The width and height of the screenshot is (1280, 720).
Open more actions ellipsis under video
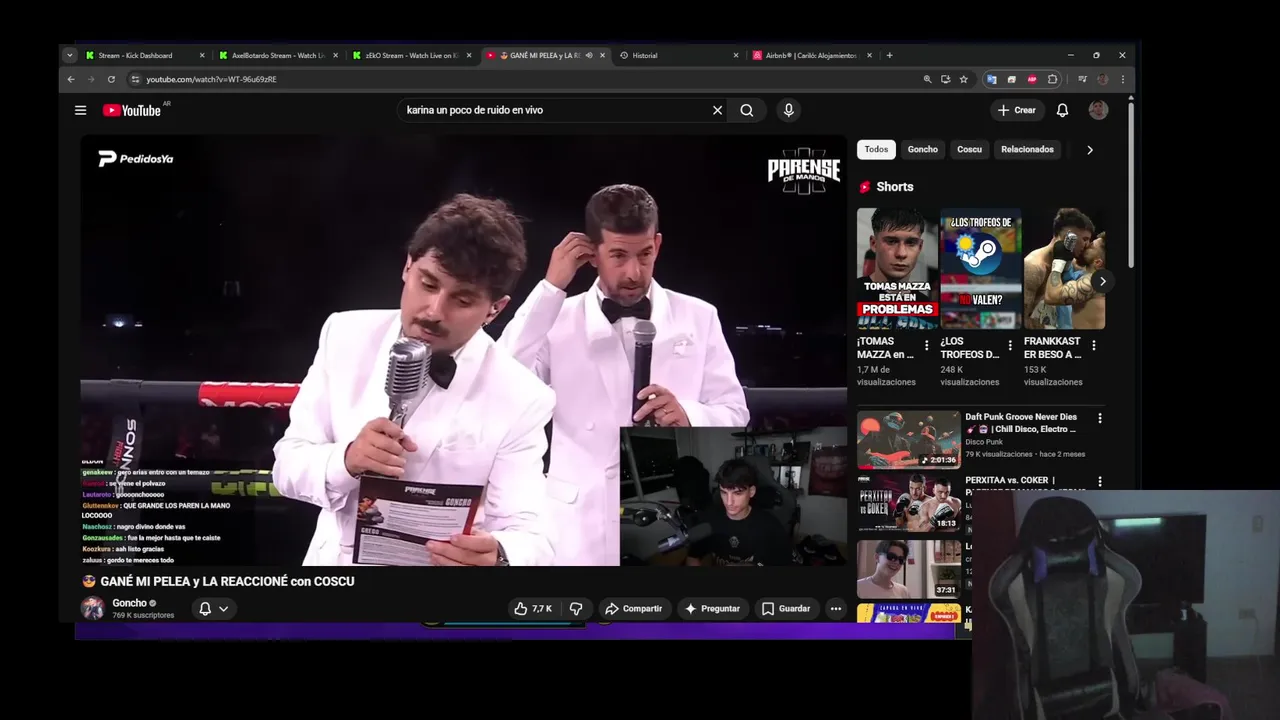pyautogui.click(x=836, y=608)
